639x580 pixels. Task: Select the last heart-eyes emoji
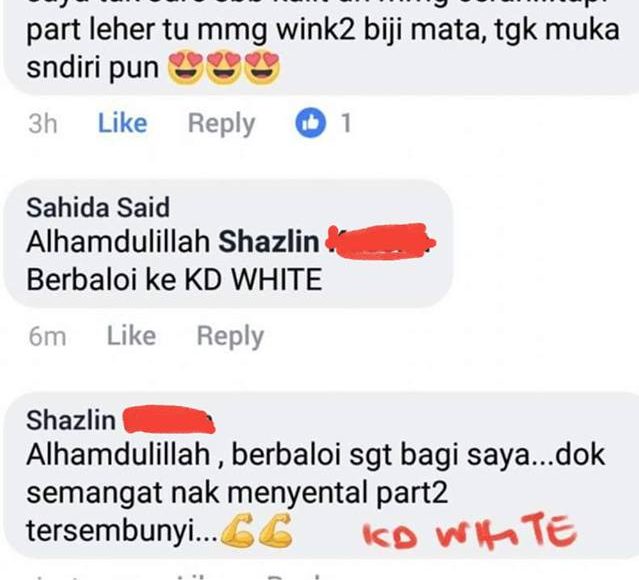[x=263, y=67]
